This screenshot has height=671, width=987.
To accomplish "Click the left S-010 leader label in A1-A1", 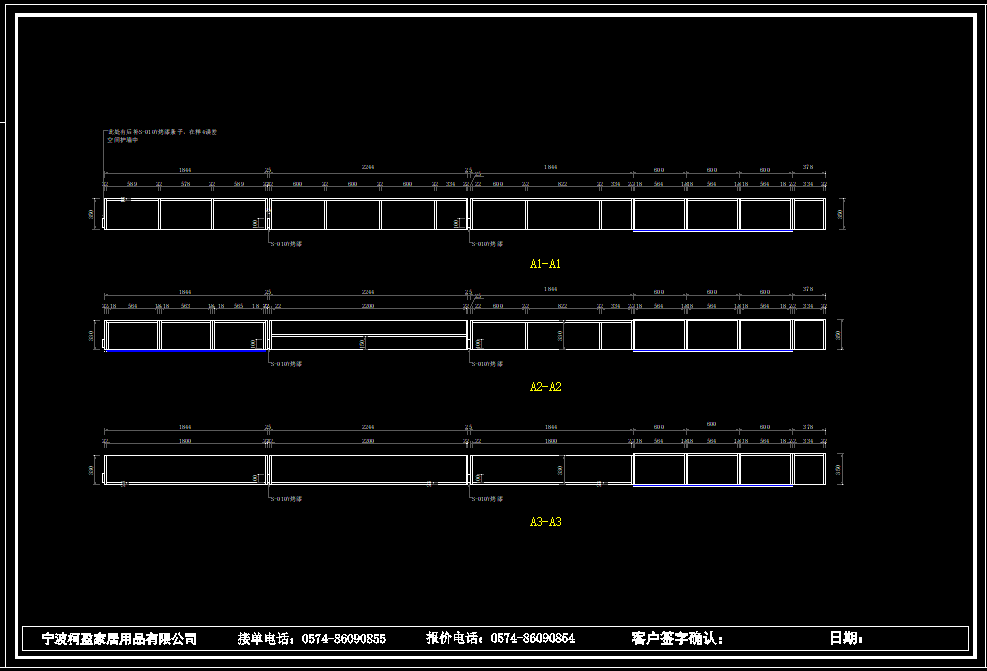I will (x=287, y=243).
